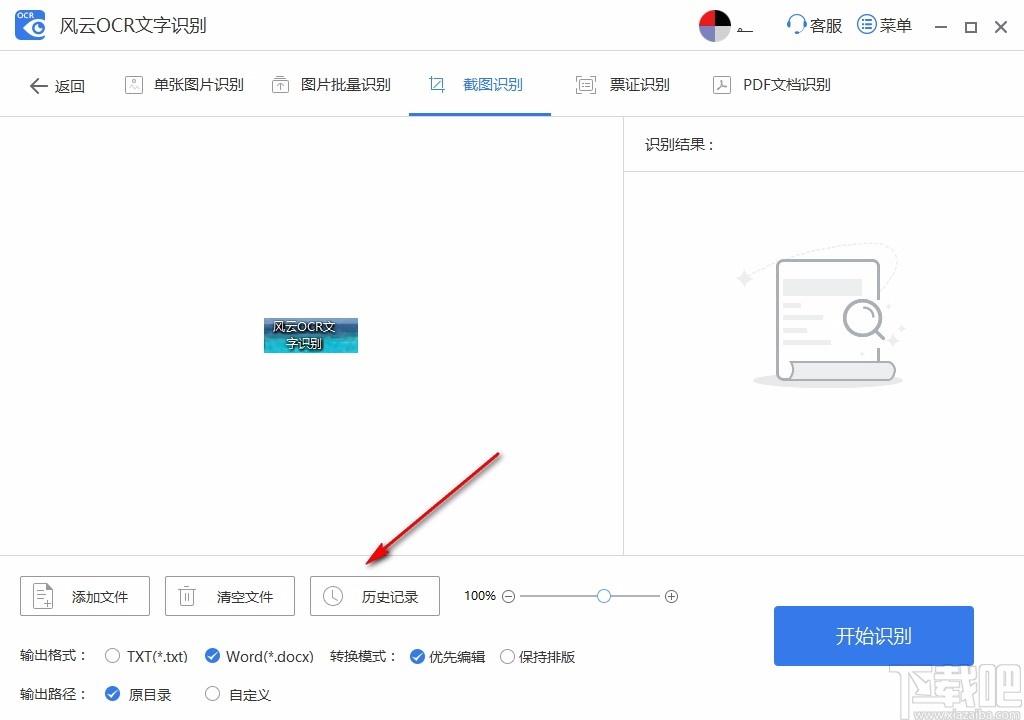The image size is (1024, 720).
Task: Click the zoom in plus icon
Action: pyautogui.click(x=671, y=597)
